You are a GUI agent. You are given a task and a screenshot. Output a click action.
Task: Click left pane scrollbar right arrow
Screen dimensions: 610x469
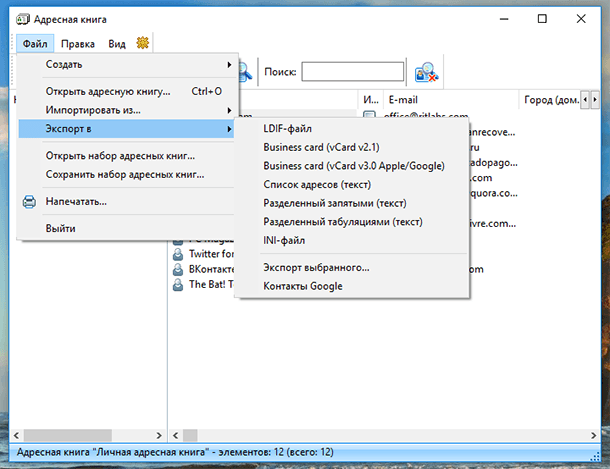pyautogui.click(x=159, y=435)
